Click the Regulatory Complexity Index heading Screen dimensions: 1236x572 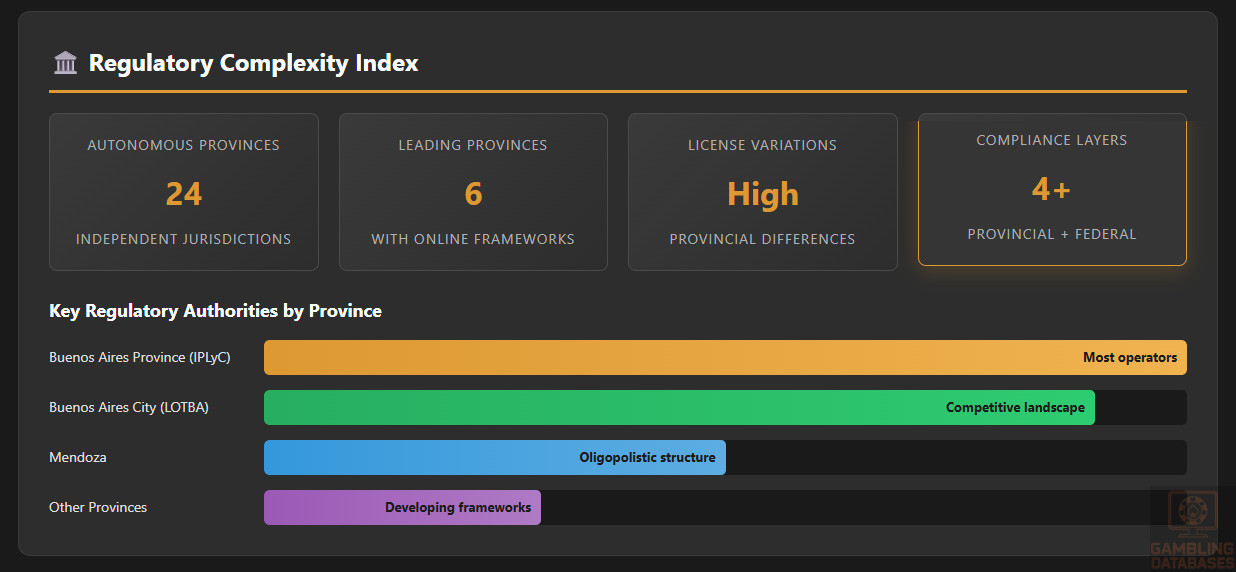(x=253, y=63)
